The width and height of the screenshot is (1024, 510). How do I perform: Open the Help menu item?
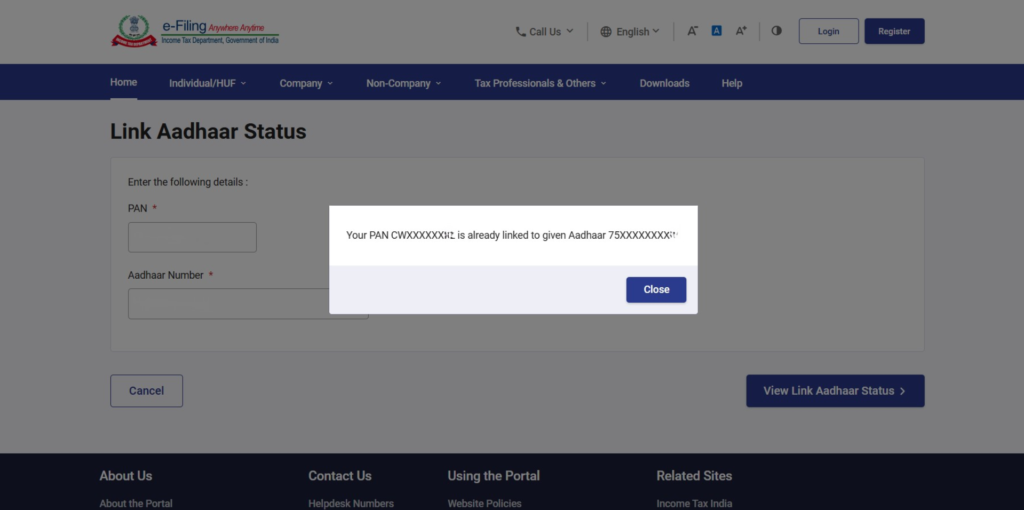click(x=731, y=83)
